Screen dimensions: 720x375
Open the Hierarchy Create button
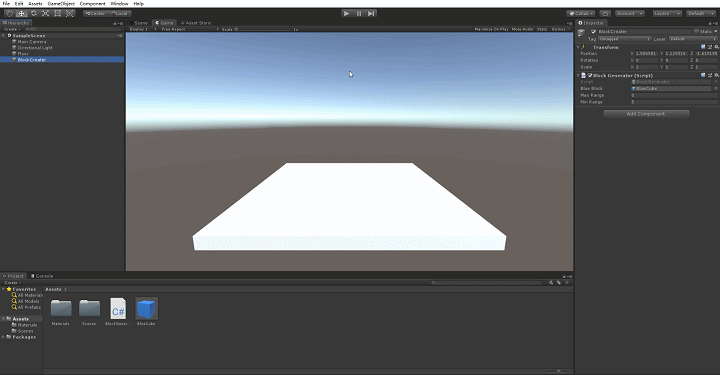[x=11, y=29]
